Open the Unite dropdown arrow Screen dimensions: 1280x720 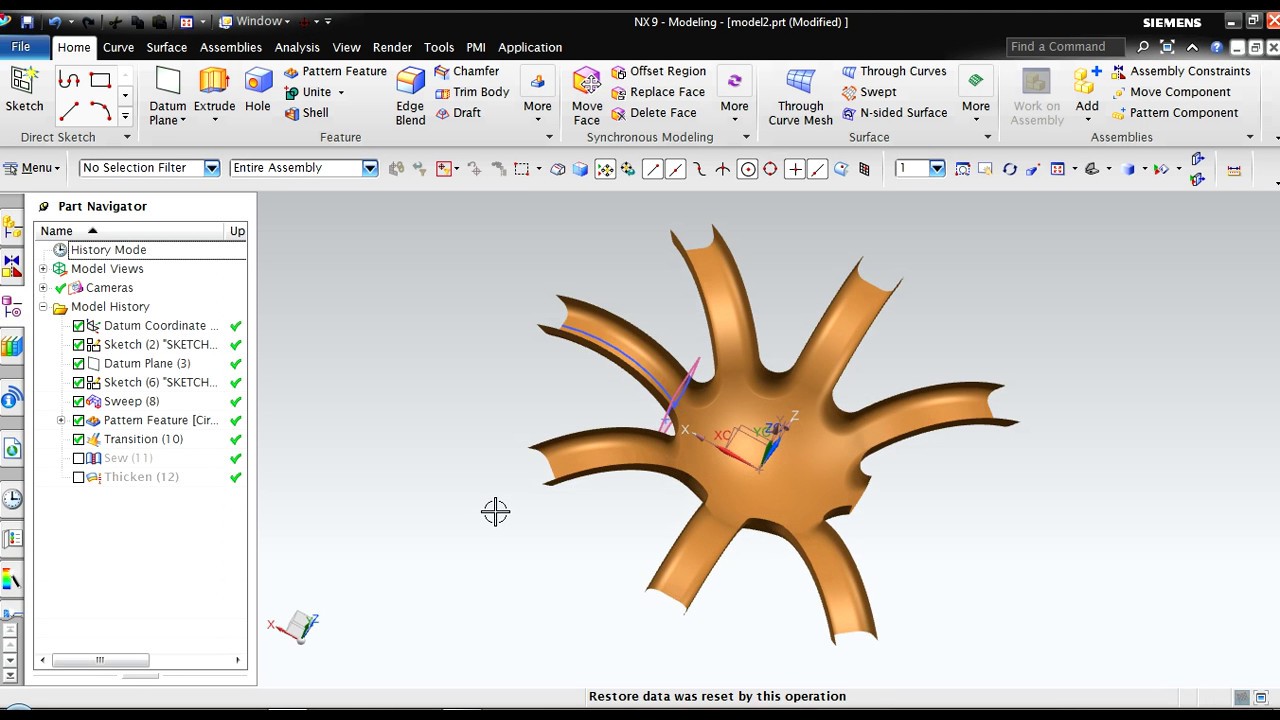(x=341, y=93)
